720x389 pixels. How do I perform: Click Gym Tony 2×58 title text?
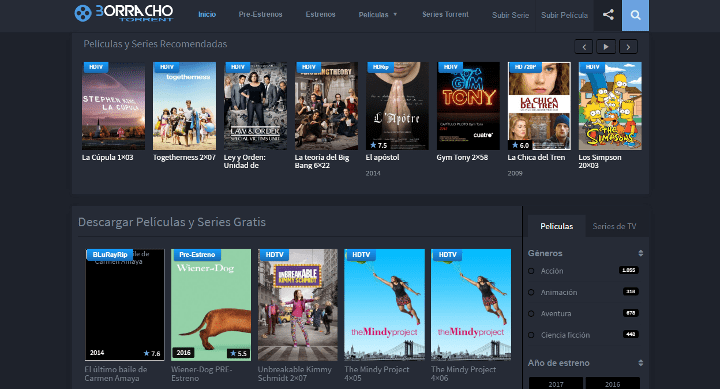click(x=462, y=157)
